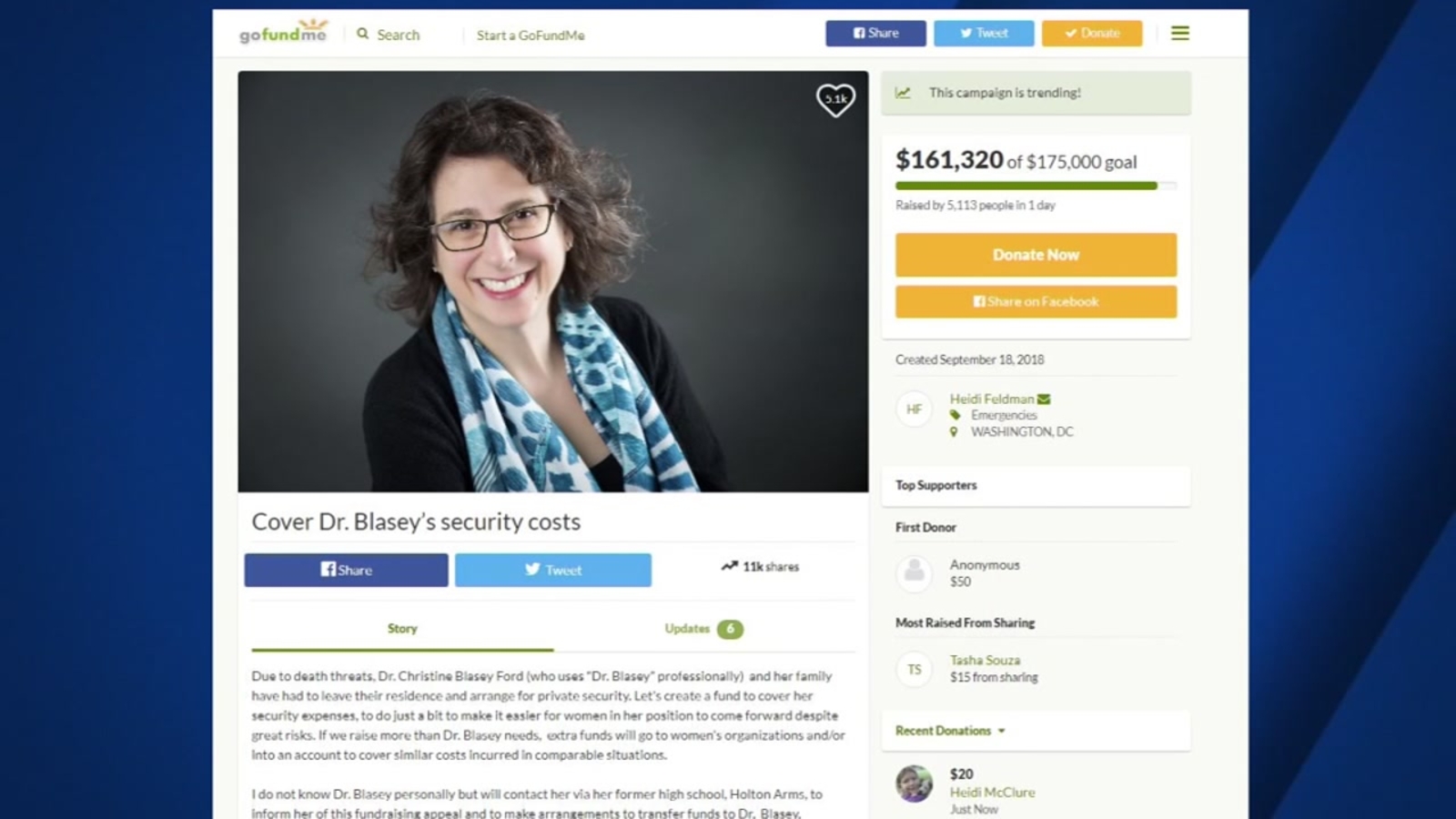The image size is (1456, 819).
Task: Click the green fundraising progress bar
Action: (1026, 186)
